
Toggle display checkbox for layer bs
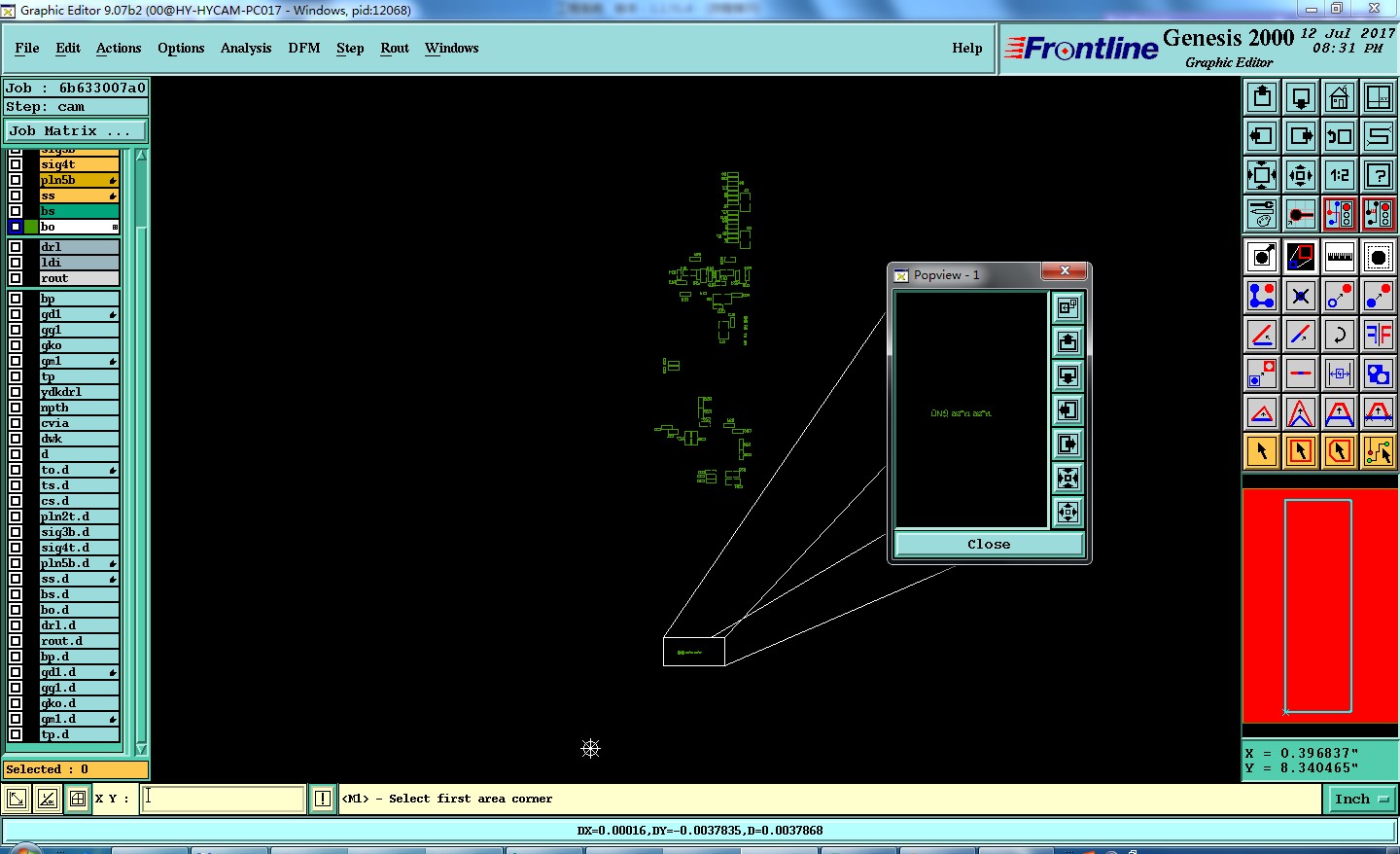tap(16, 211)
